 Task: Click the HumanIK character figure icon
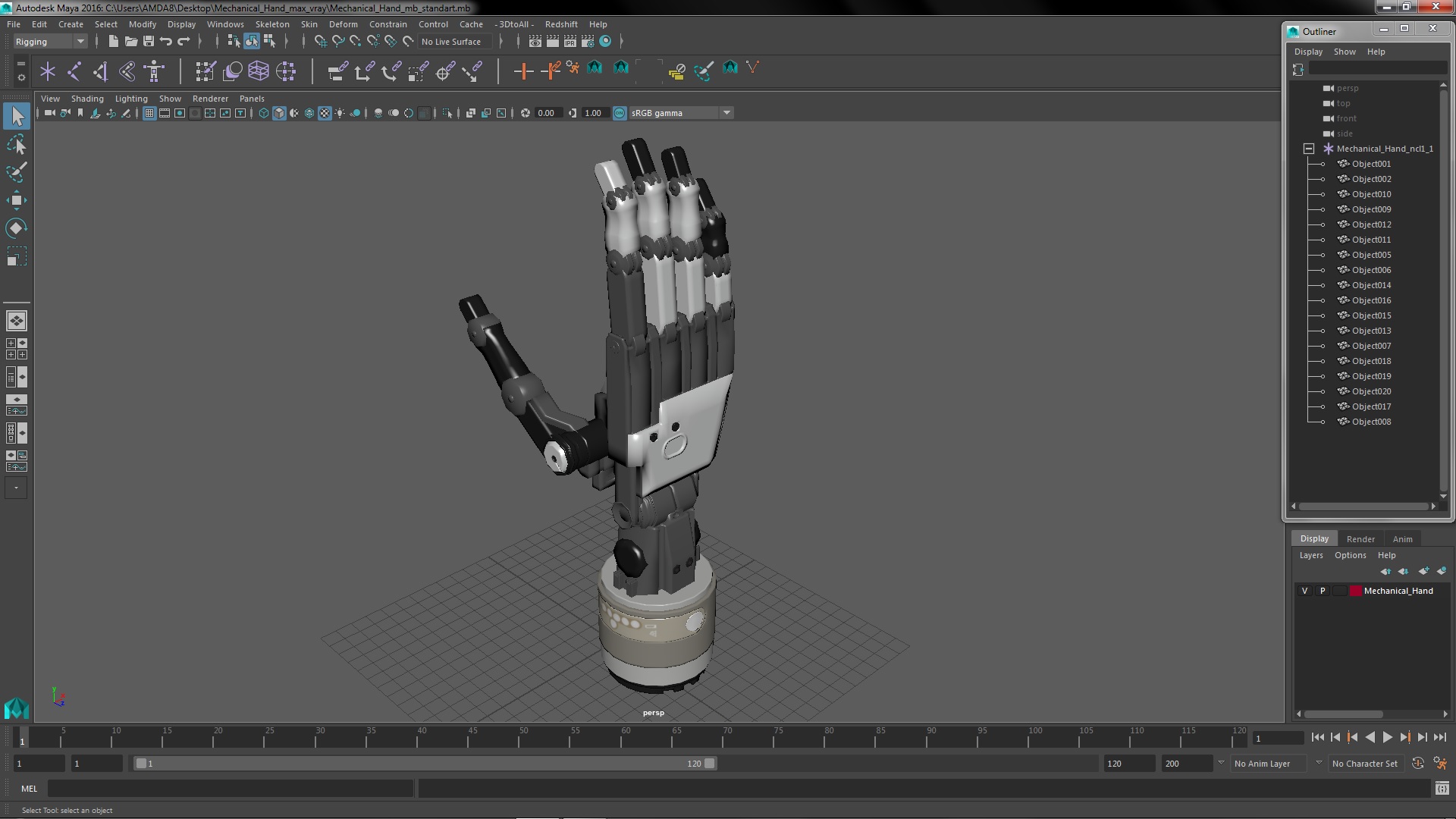(x=154, y=71)
